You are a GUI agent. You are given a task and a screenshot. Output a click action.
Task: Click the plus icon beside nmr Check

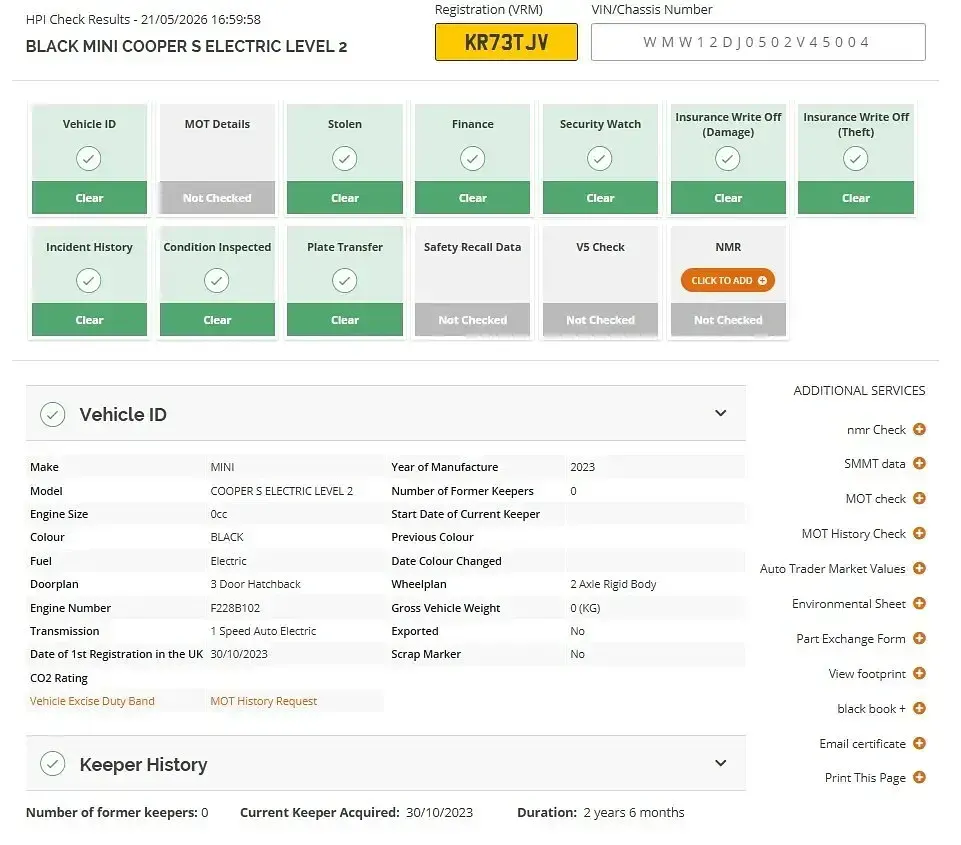[919, 430]
